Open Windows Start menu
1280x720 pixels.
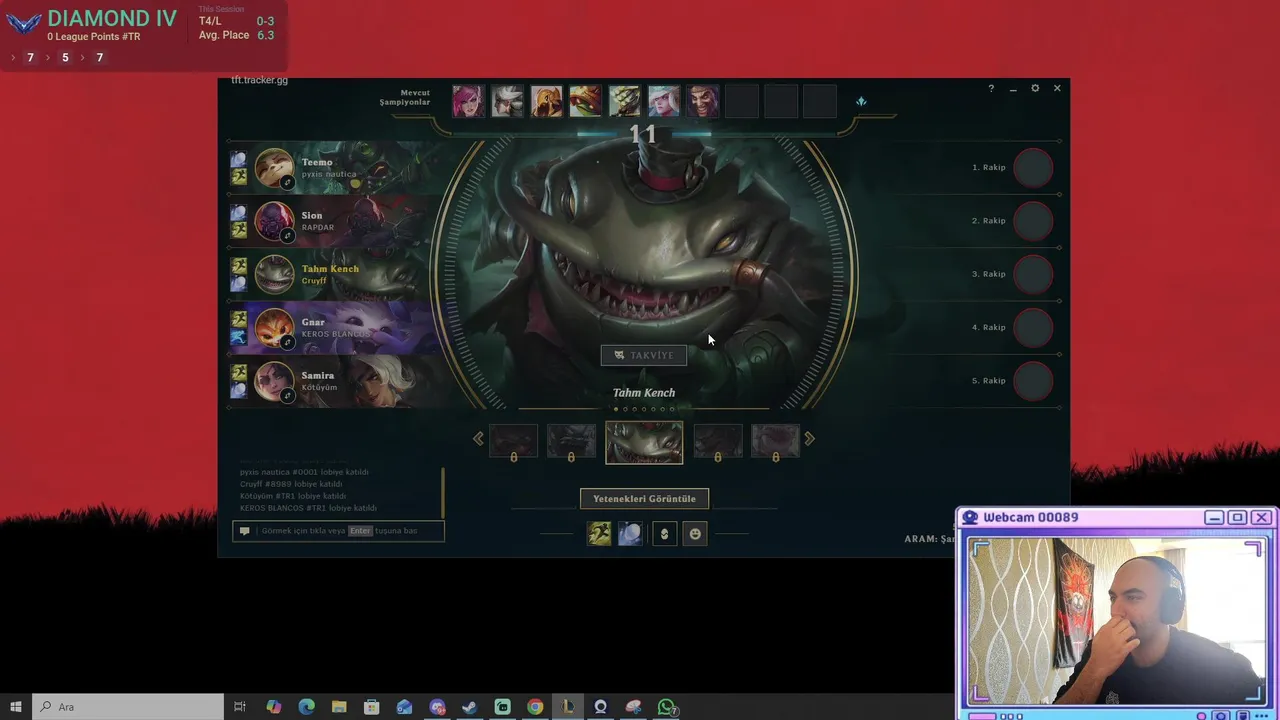(x=16, y=707)
